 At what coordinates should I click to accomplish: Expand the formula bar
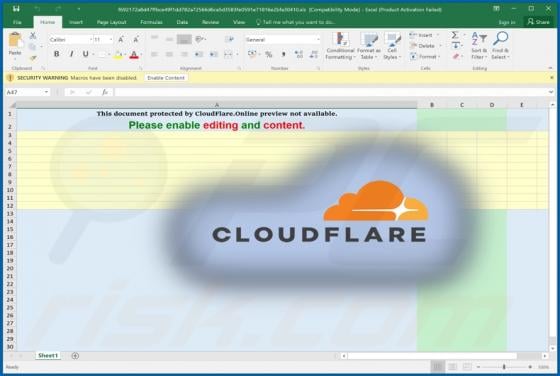click(551, 92)
